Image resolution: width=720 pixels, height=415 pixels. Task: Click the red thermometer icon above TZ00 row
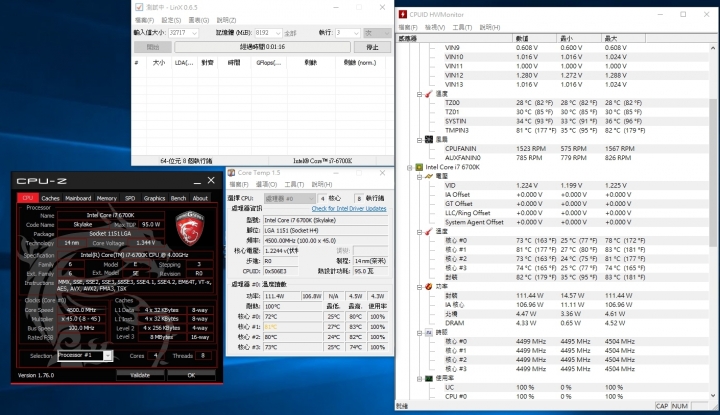(x=428, y=94)
